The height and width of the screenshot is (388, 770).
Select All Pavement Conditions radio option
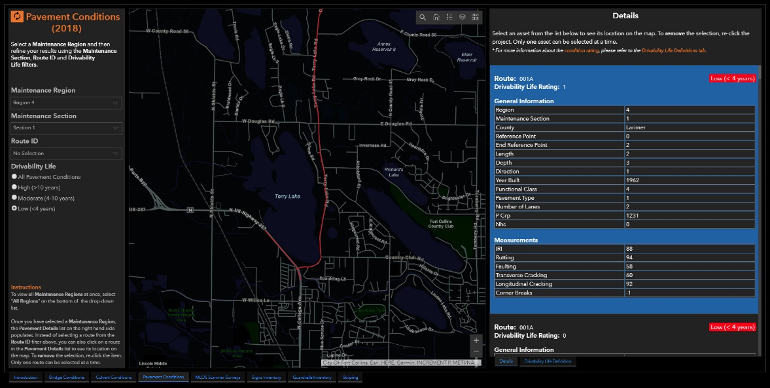pyautogui.click(x=14, y=176)
